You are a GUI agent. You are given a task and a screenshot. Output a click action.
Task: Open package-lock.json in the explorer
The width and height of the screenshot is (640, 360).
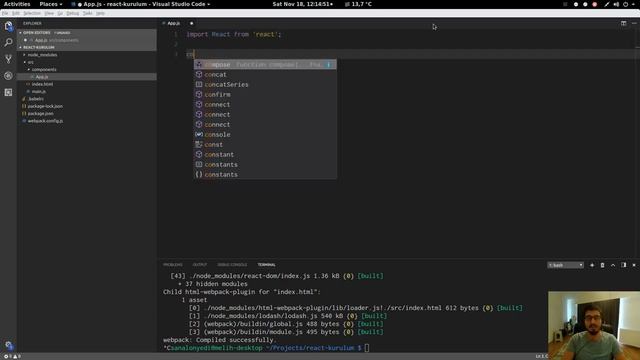(45, 106)
